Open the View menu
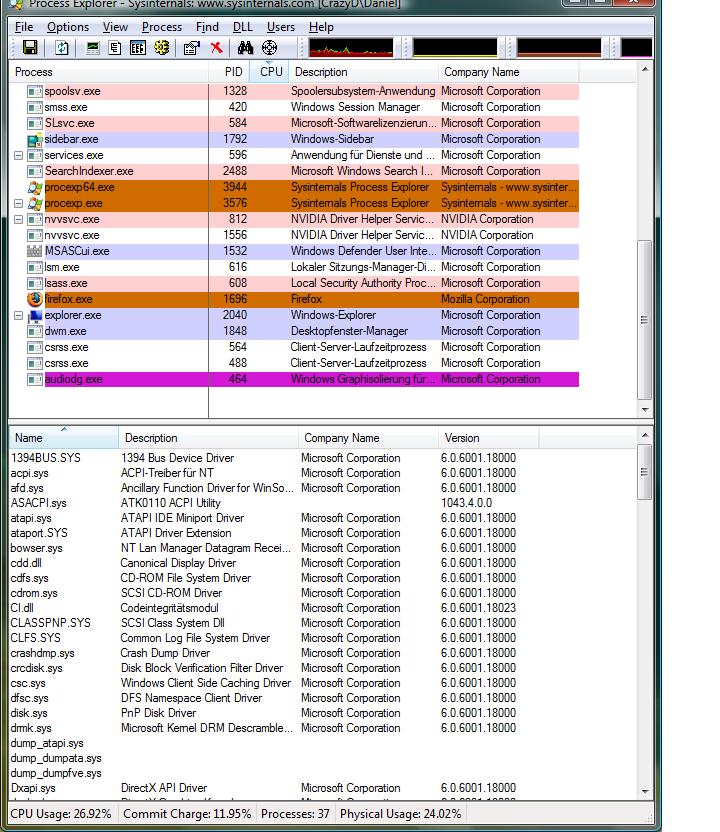Image resolution: width=720 pixels, height=832 pixels. [x=115, y=27]
